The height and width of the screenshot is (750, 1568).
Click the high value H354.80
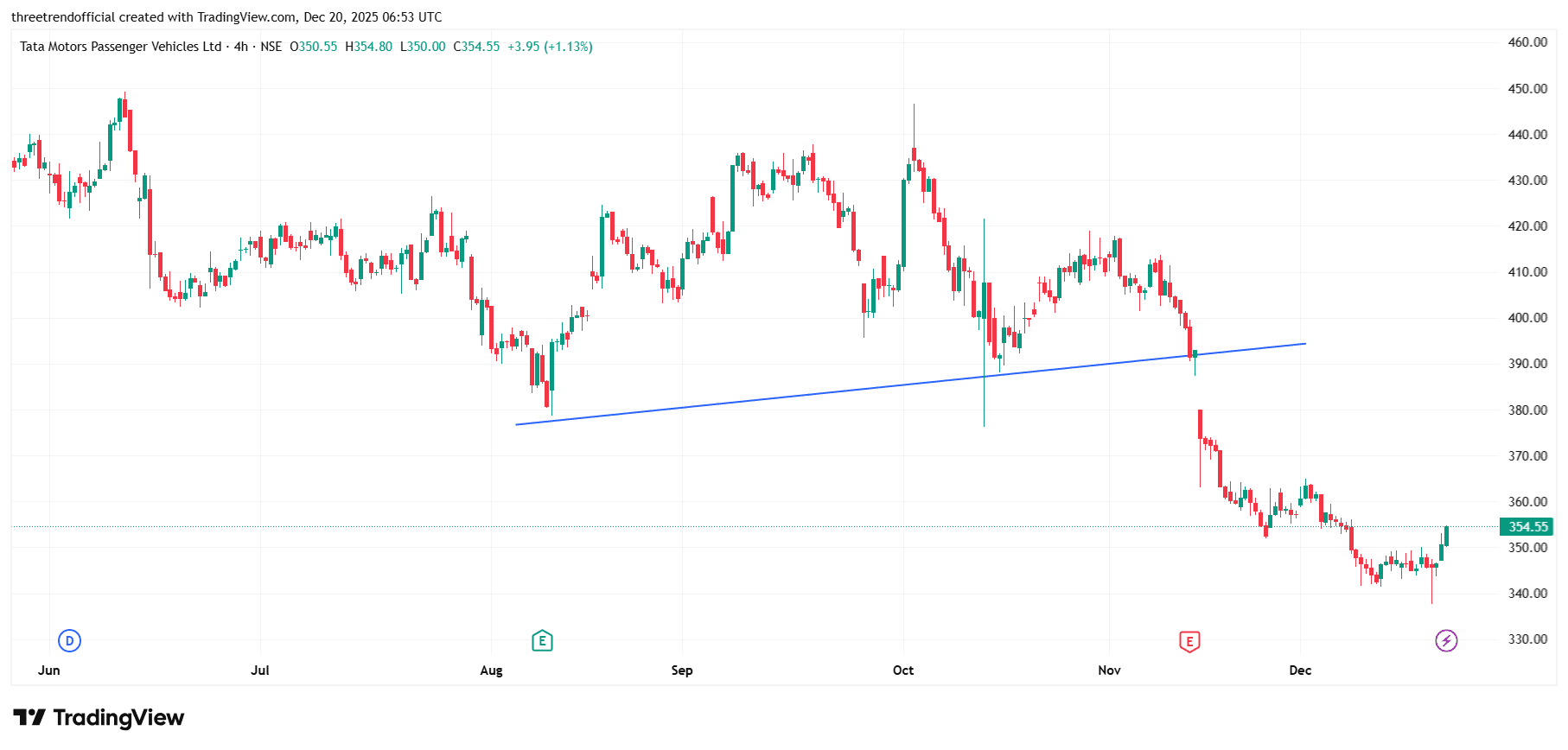(x=369, y=47)
